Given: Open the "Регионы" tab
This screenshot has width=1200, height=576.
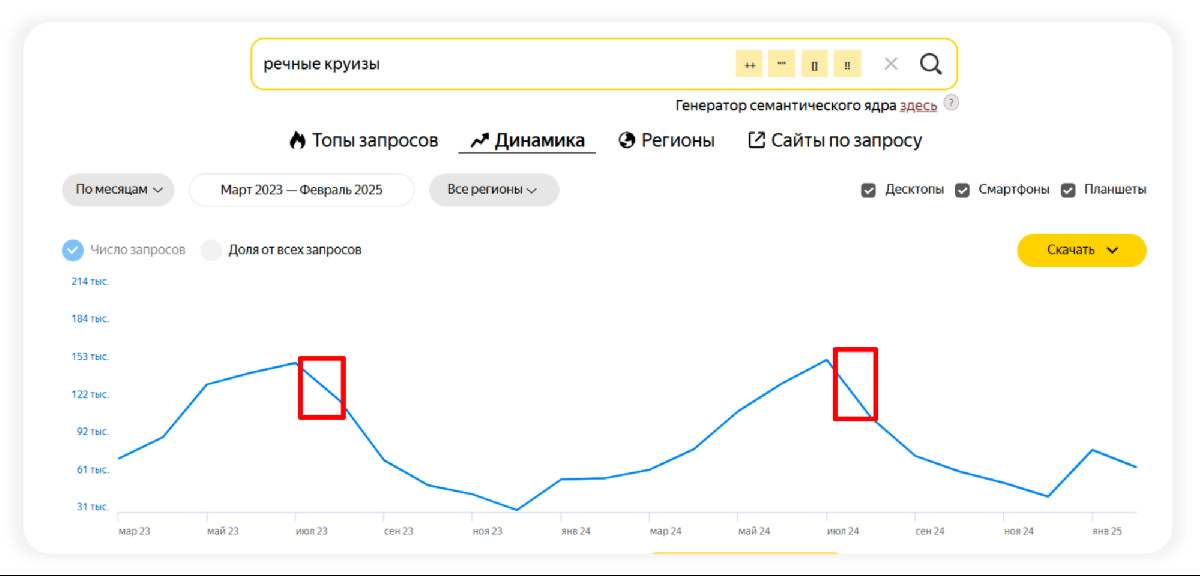Looking at the screenshot, I should 667,141.
